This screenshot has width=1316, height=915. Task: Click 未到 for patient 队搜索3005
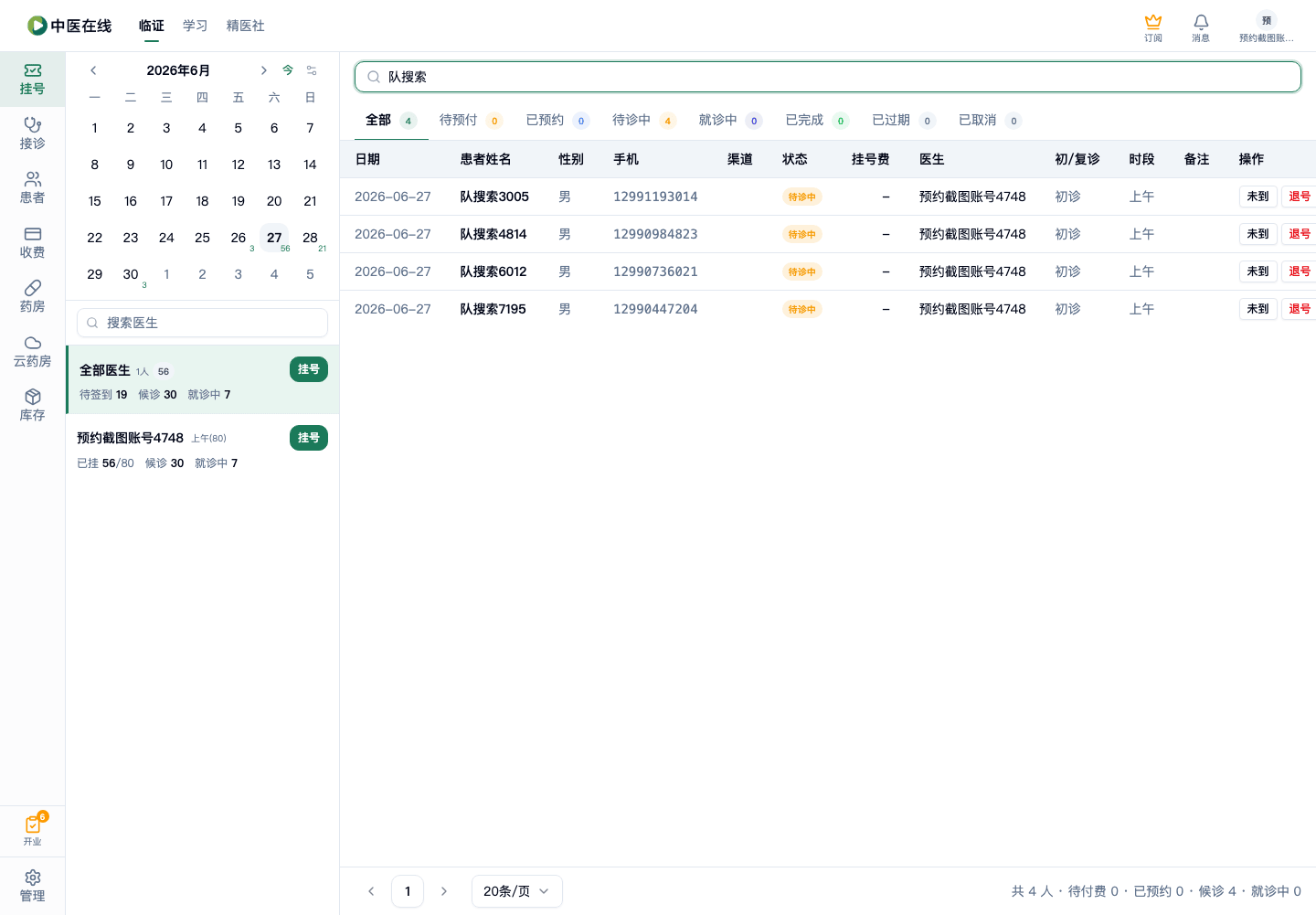pyautogui.click(x=1258, y=197)
